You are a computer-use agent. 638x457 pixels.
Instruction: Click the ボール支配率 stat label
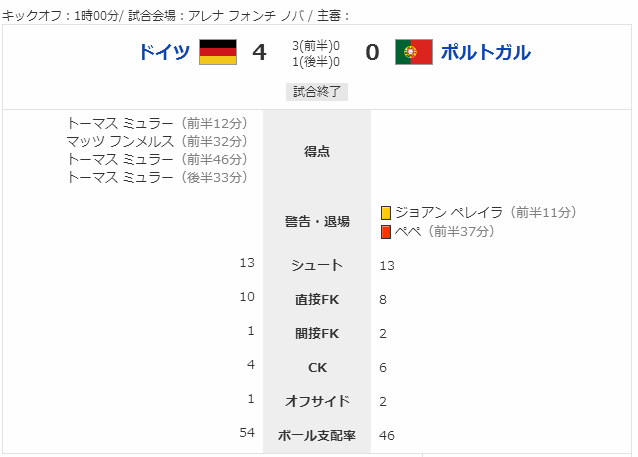point(317,435)
